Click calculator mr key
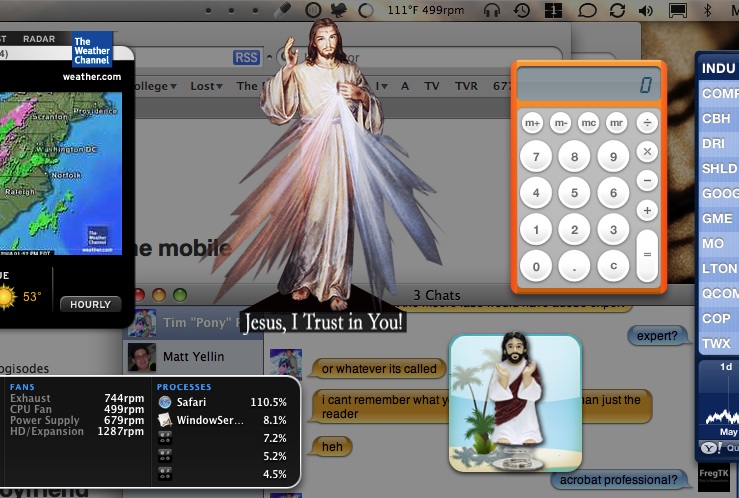Image resolution: width=739 pixels, height=498 pixels. (616, 123)
